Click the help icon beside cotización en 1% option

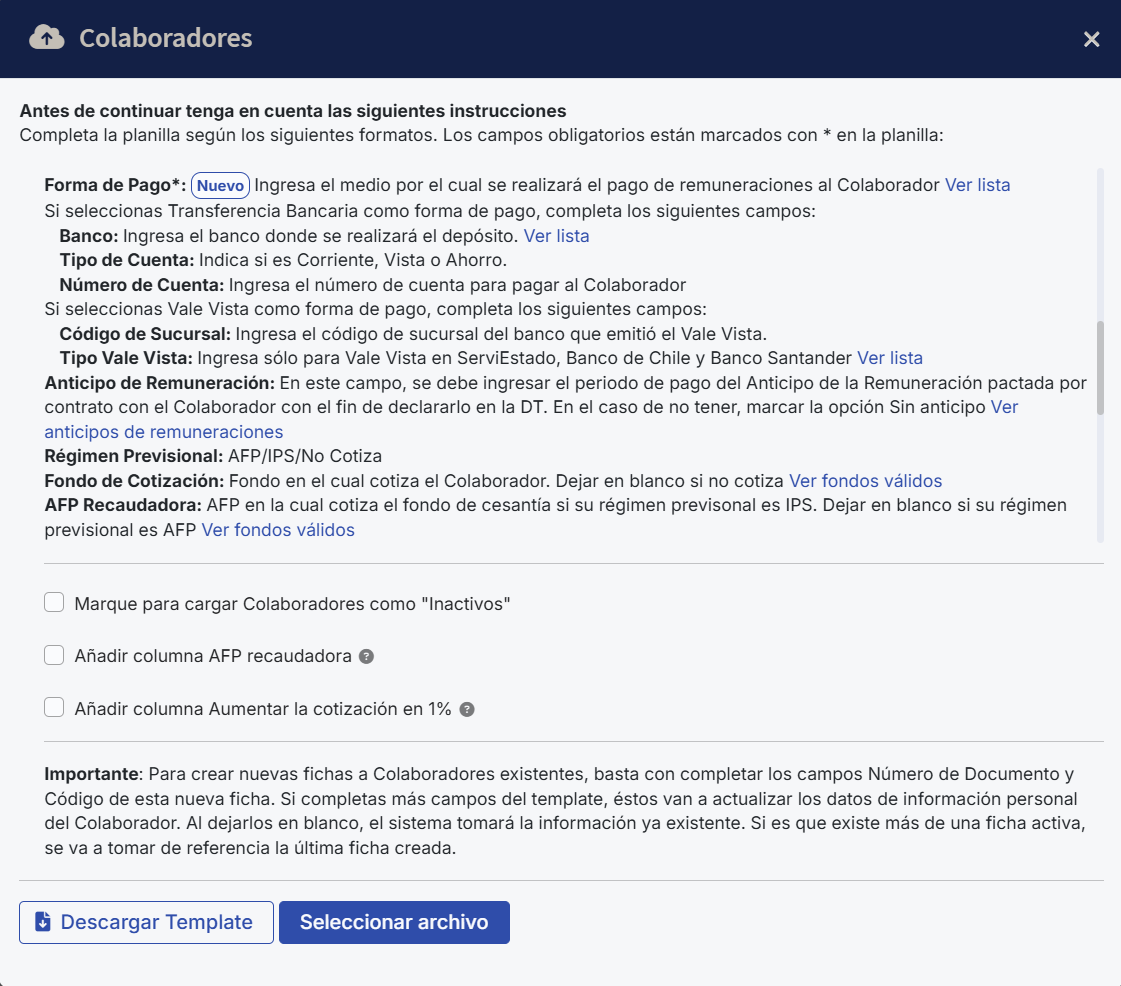[466, 708]
